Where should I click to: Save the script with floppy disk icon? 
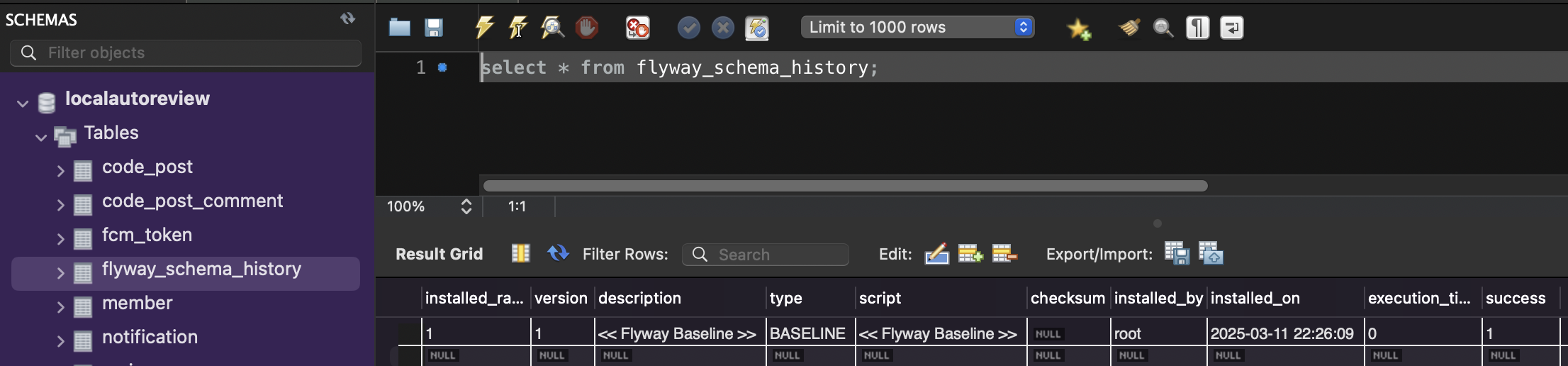(434, 28)
